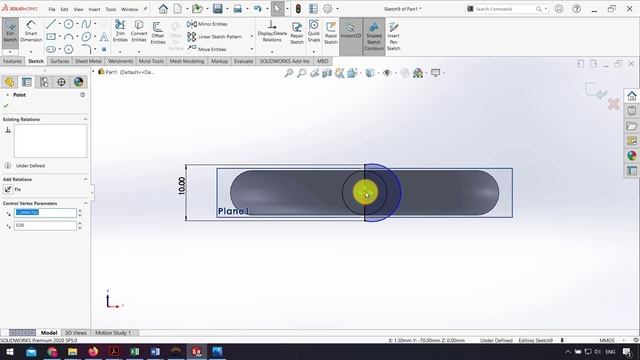Select the sketch Text tool
This screenshot has width=640, height=360.
(104, 37)
